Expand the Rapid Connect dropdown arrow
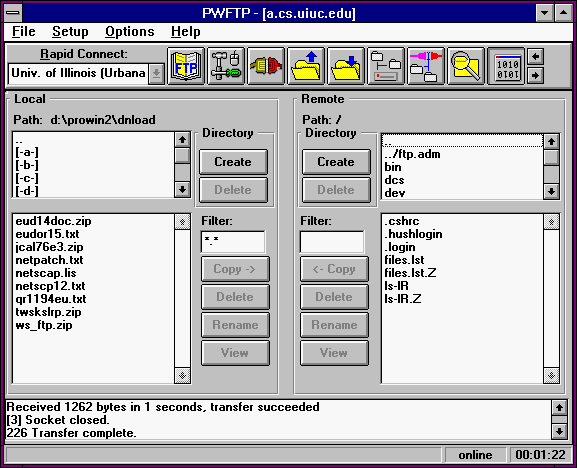 [156, 73]
